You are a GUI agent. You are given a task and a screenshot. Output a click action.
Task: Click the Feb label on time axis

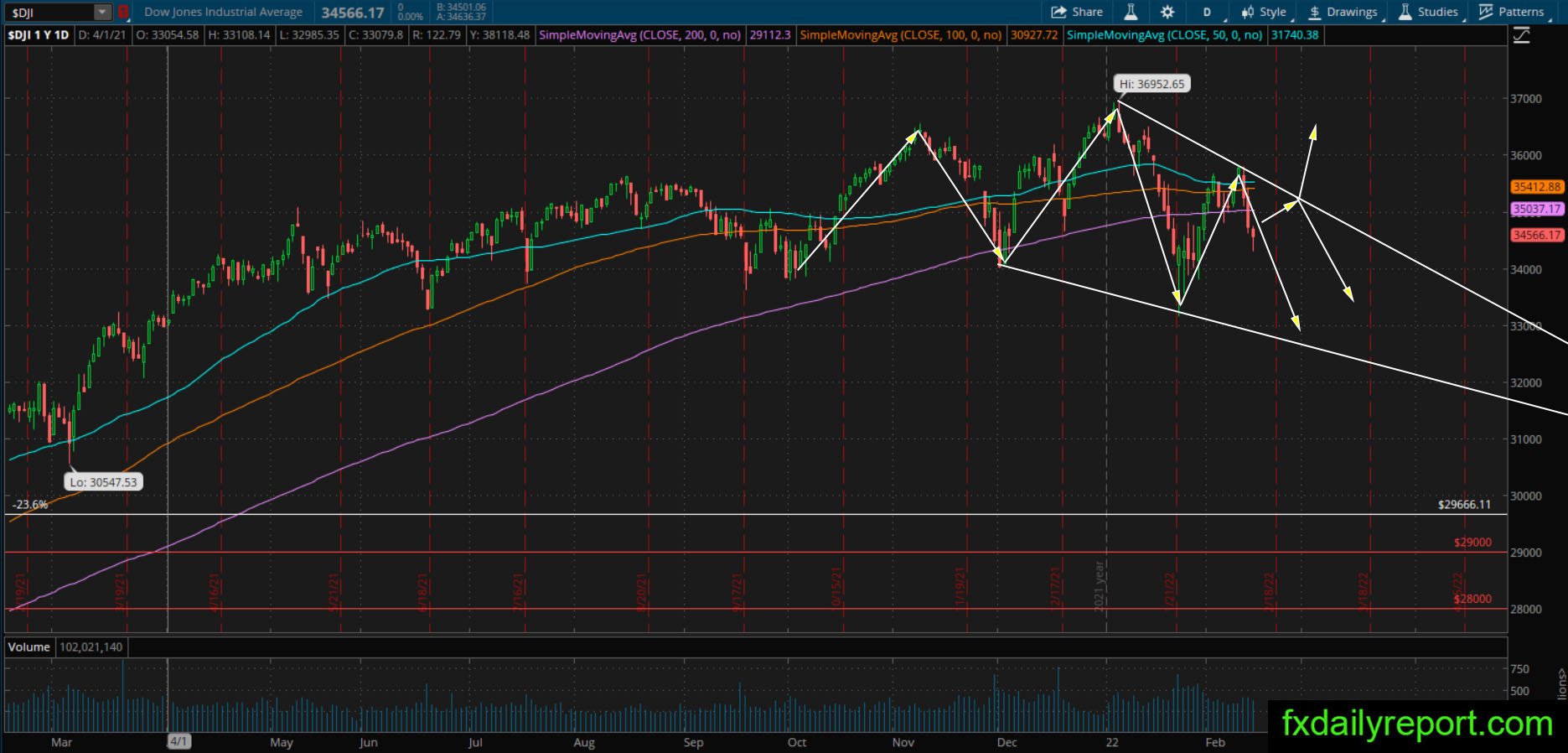pyautogui.click(x=1214, y=742)
